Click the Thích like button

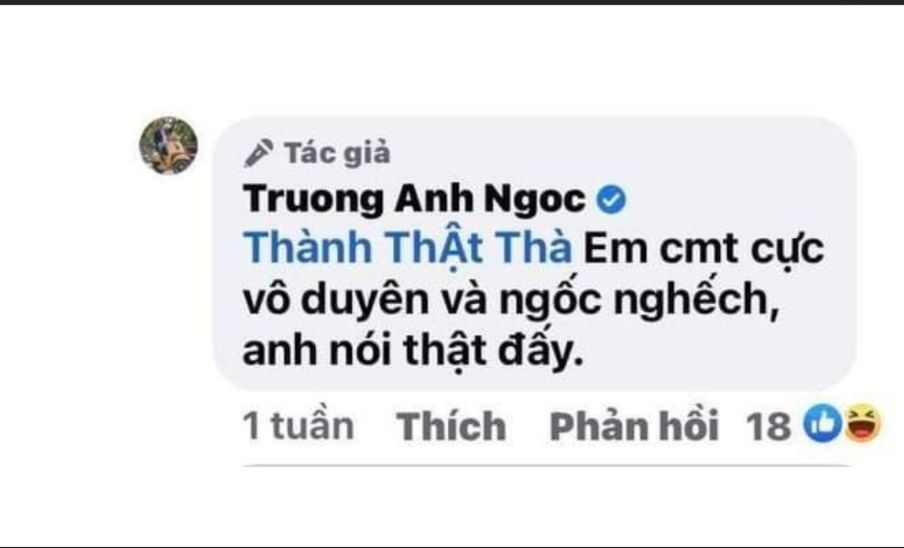click(451, 426)
